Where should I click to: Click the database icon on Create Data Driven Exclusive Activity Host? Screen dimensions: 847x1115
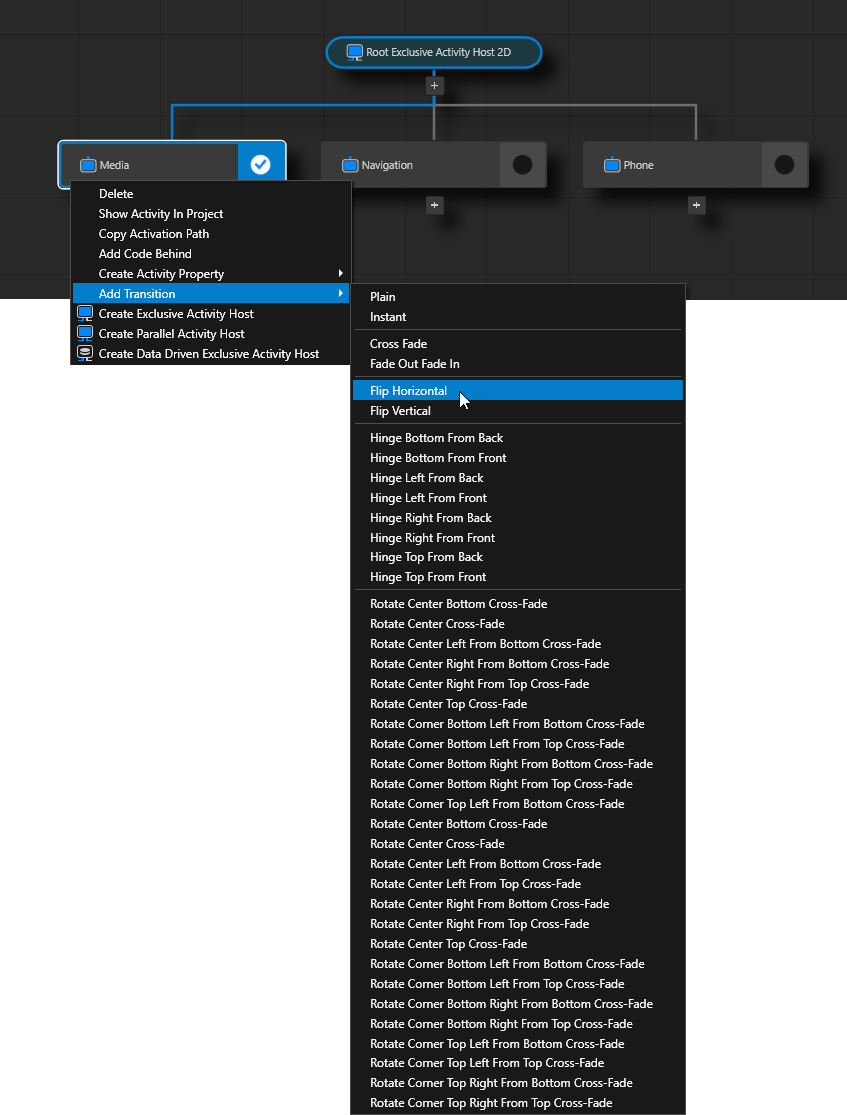coord(85,353)
